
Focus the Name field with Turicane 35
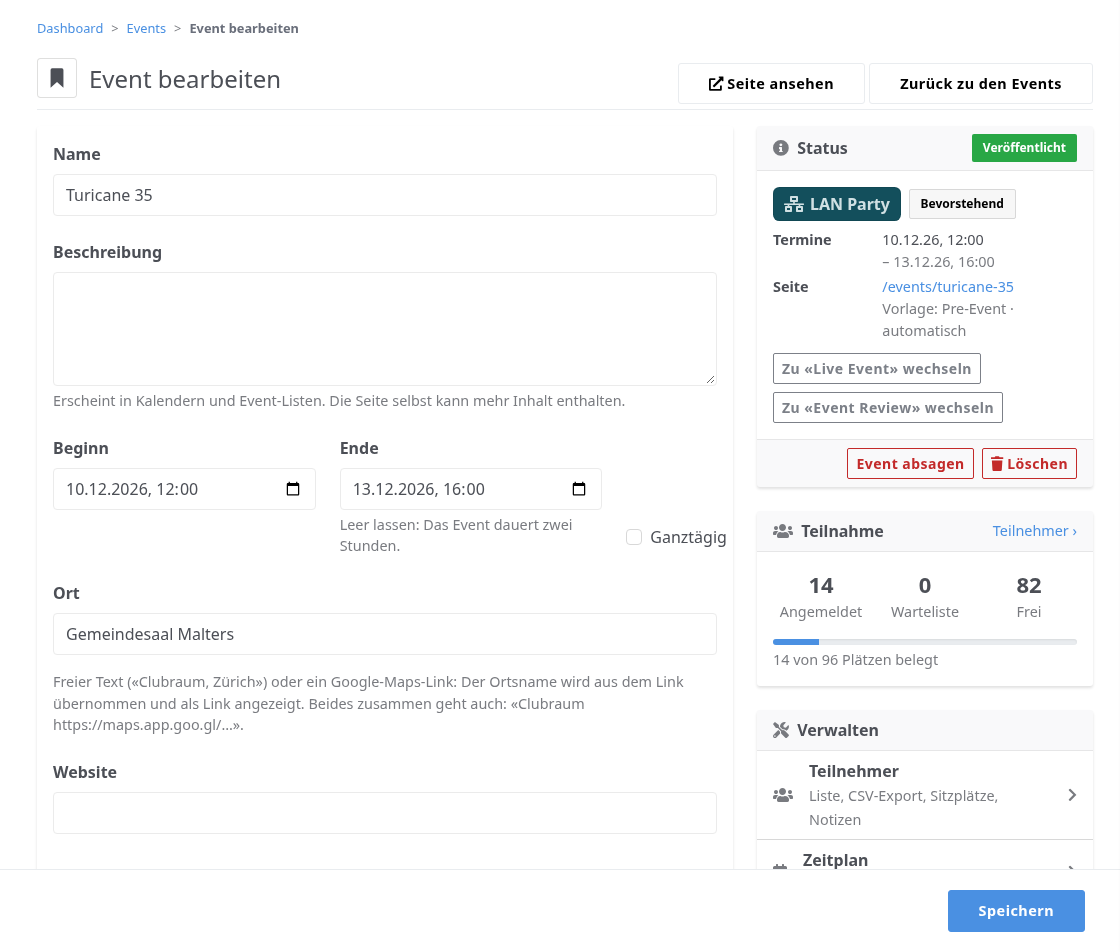[x=384, y=195]
